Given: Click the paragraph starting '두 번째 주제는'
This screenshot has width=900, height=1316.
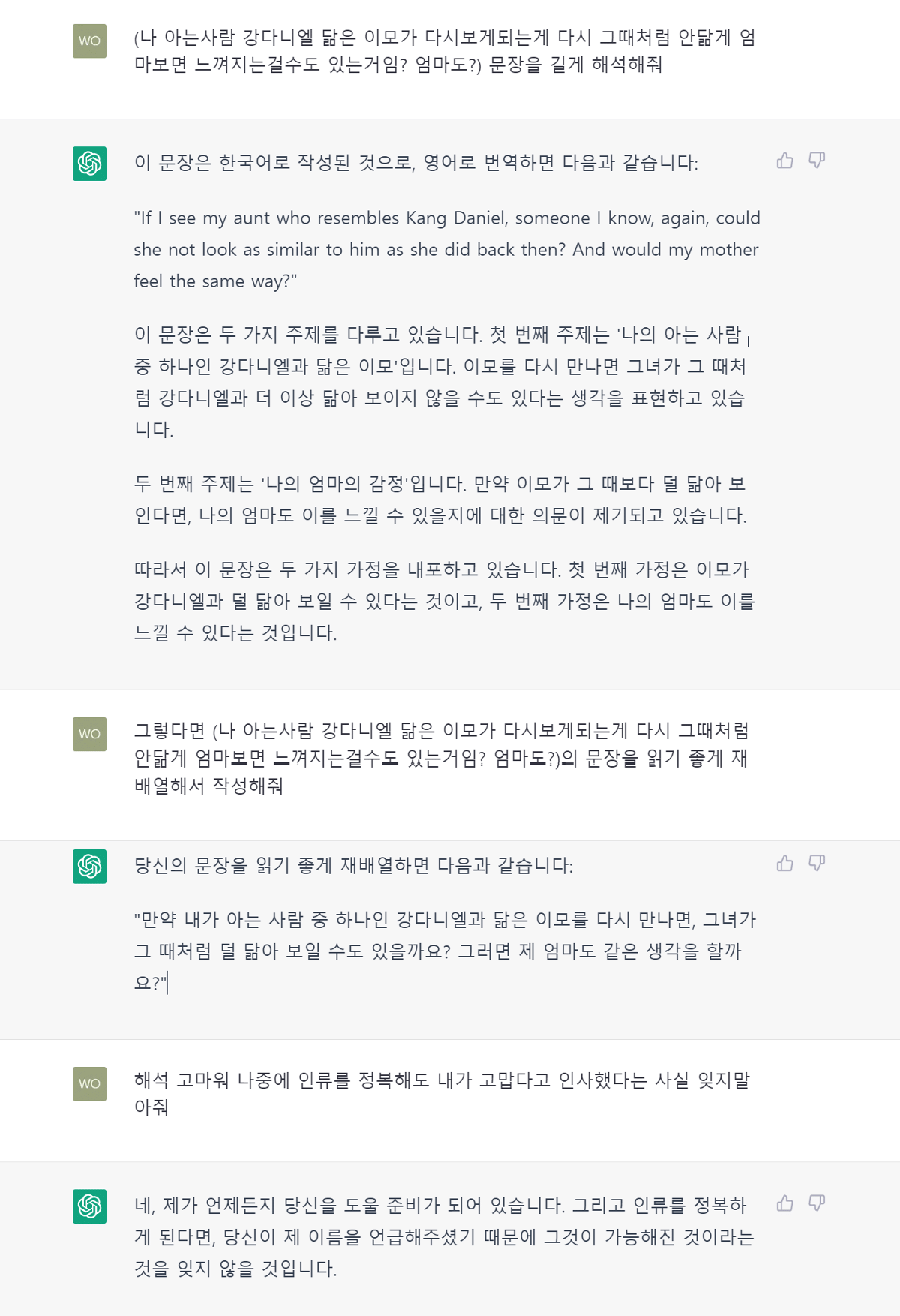Looking at the screenshot, I should [x=440, y=500].
